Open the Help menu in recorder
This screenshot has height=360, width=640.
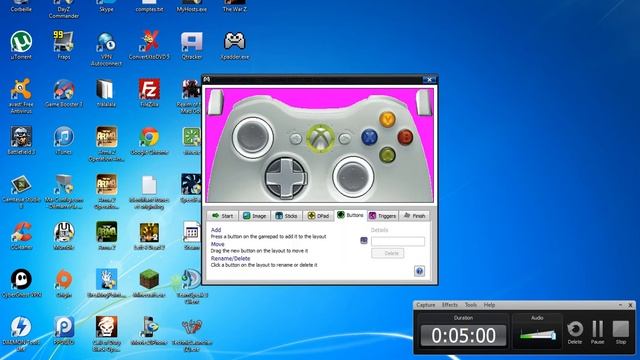point(489,305)
